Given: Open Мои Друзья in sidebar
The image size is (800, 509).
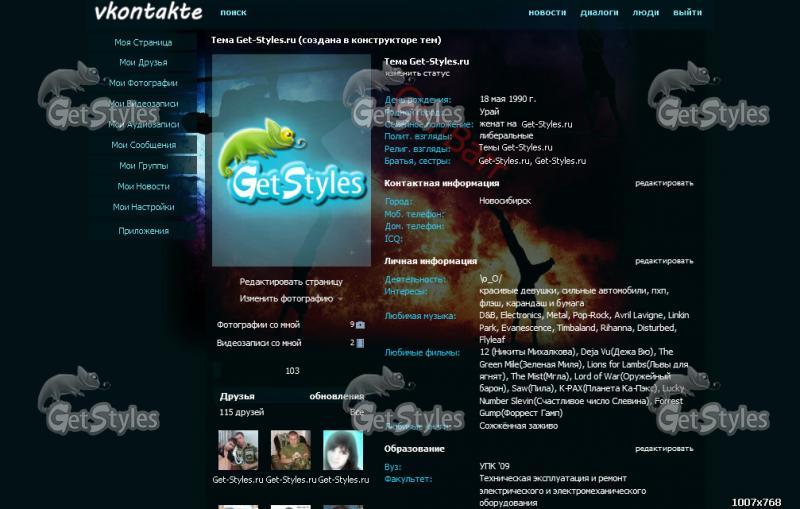Looking at the screenshot, I should tap(143, 62).
